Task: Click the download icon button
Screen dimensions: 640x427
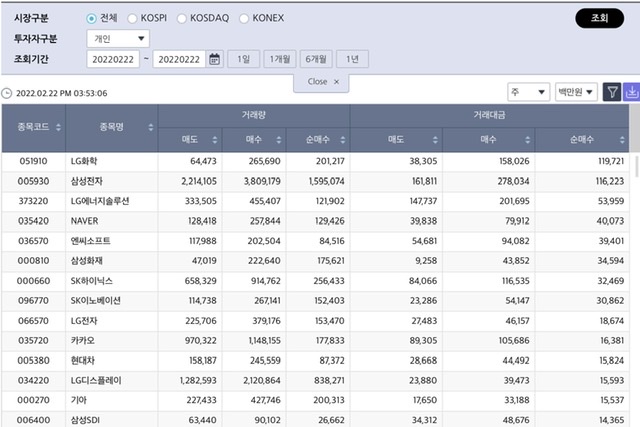Action: click(631, 92)
